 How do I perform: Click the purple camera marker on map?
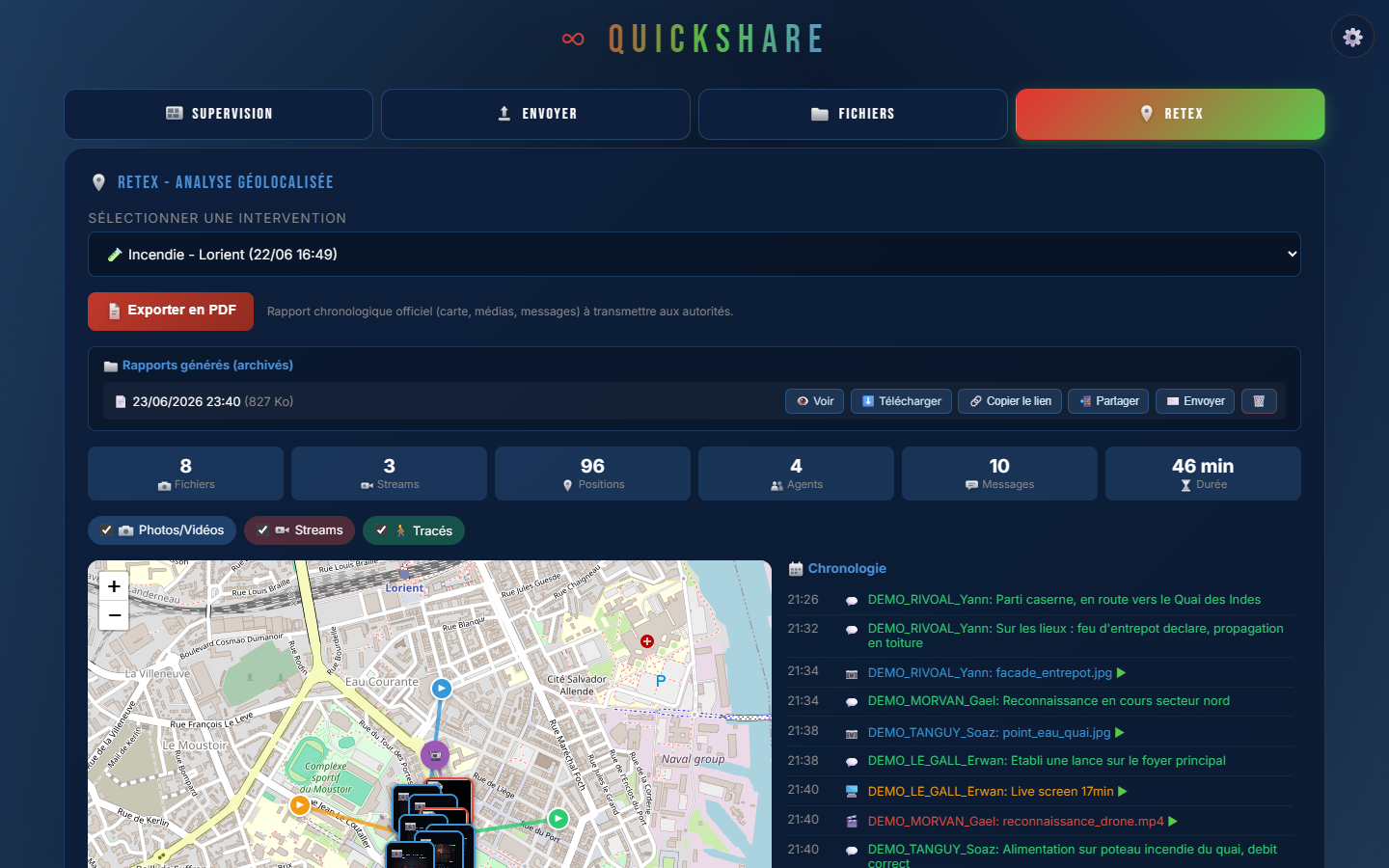(435, 755)
